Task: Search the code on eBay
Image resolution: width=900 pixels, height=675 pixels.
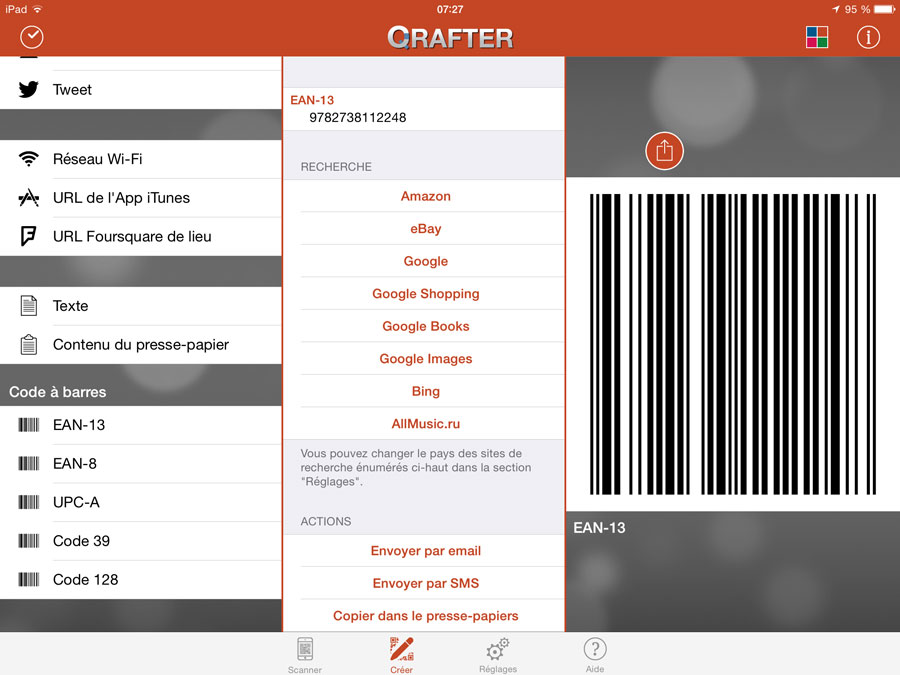Action: (425, 228)
